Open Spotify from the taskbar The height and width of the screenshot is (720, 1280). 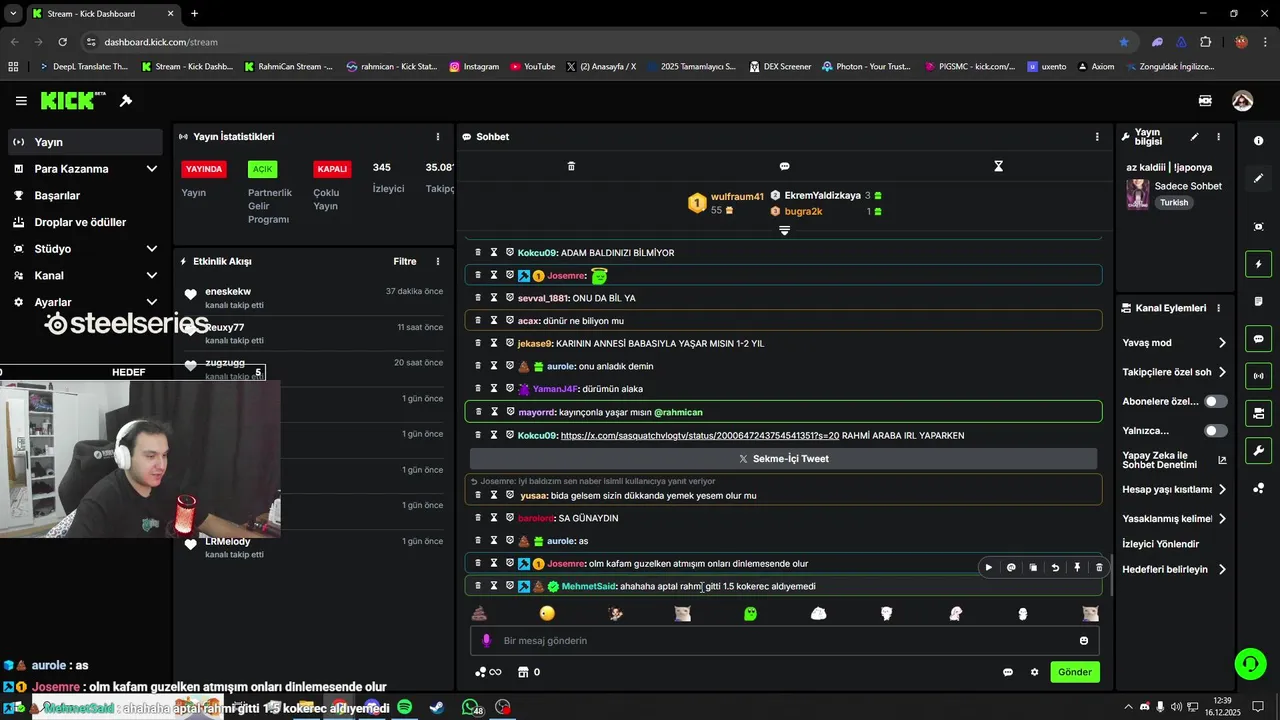404,707
